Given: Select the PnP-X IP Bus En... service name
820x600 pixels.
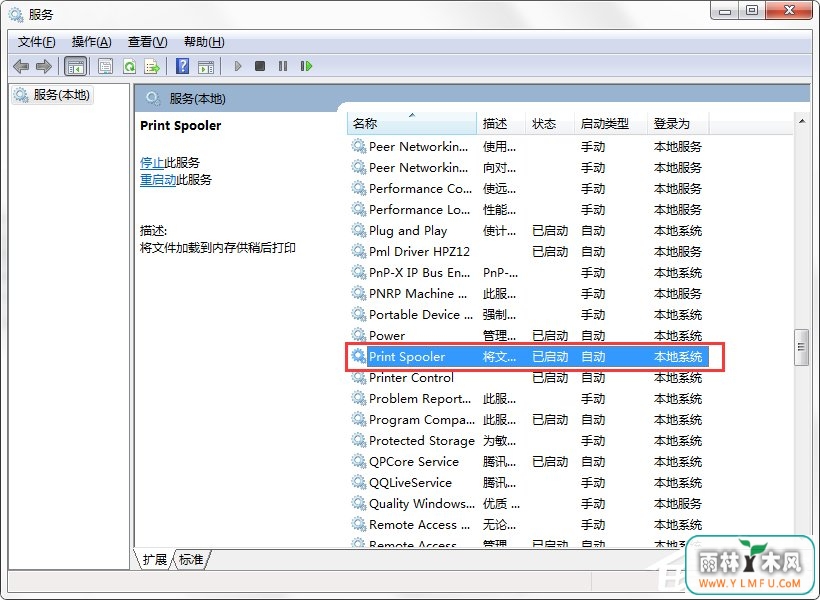Looking at the screenshot, I should click(x=419, y=273).
